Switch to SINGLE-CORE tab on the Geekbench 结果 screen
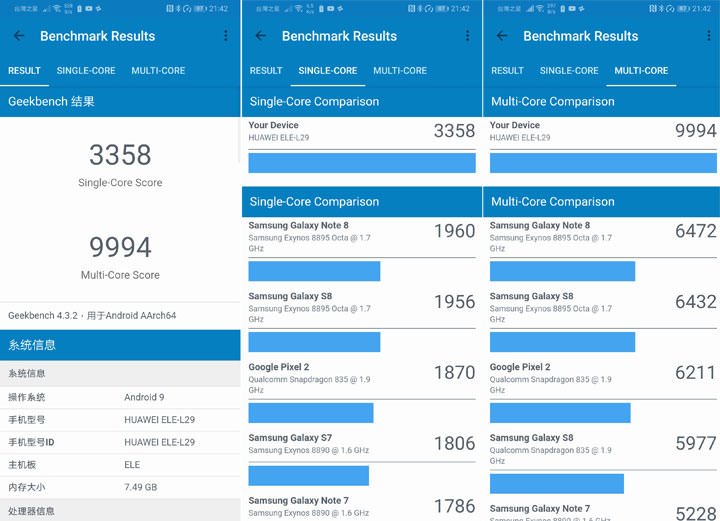Viewport: 720px width, 521px height. click(x=86, y=71)
